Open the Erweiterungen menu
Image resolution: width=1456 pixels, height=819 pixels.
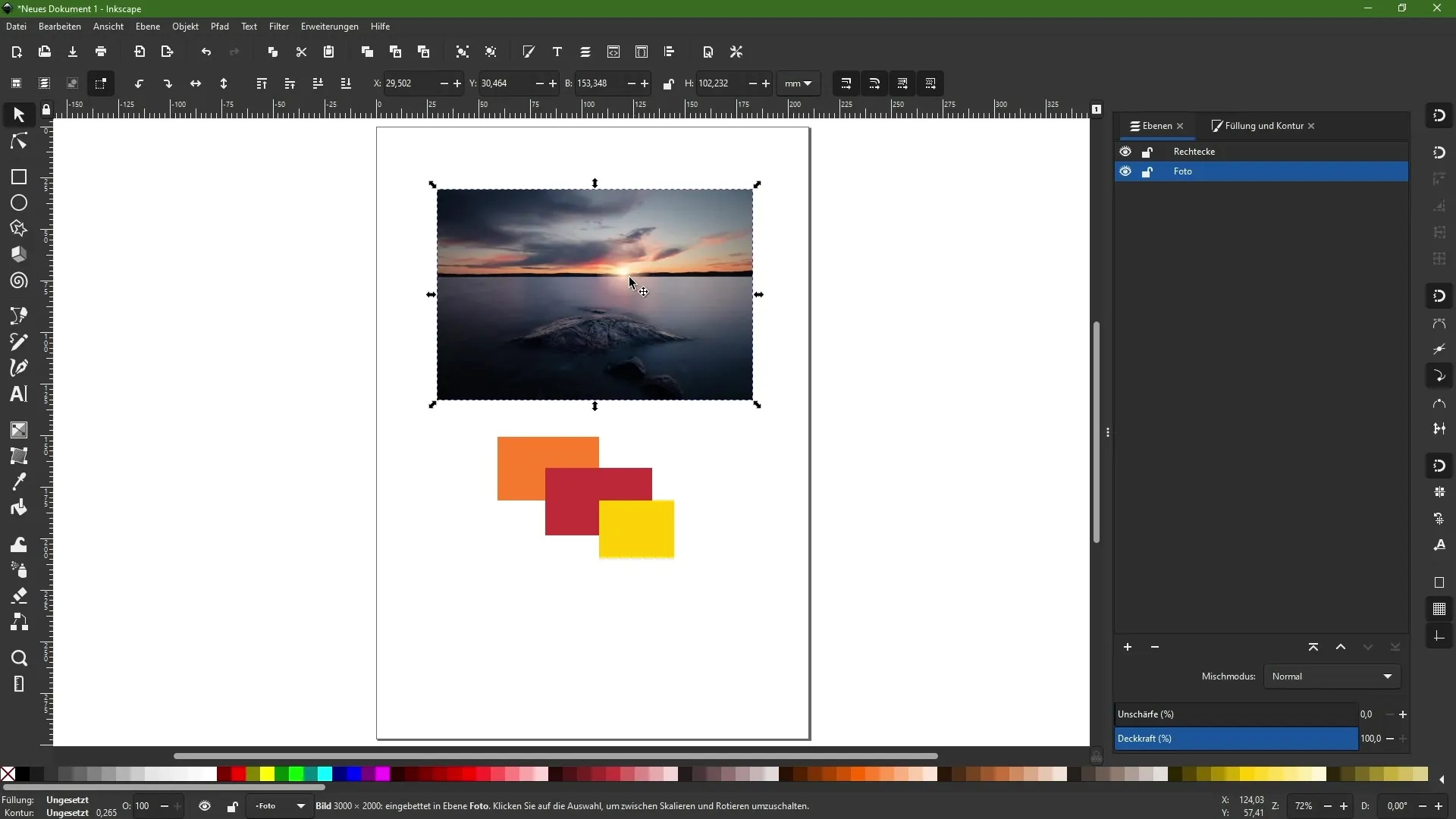coord(329,27)
